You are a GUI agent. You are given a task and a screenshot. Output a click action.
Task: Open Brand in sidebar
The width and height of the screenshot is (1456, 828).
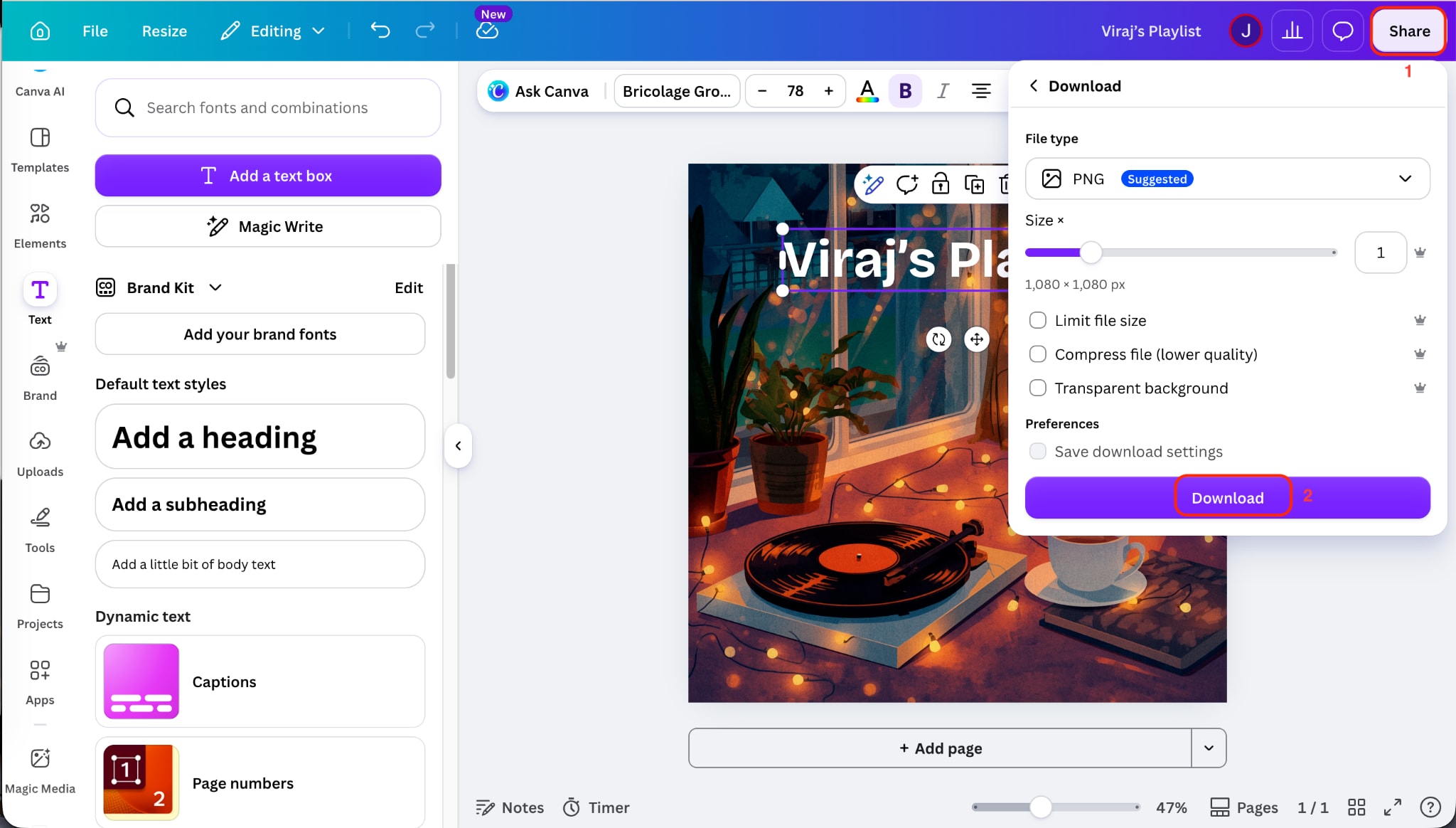pos(40,378)
